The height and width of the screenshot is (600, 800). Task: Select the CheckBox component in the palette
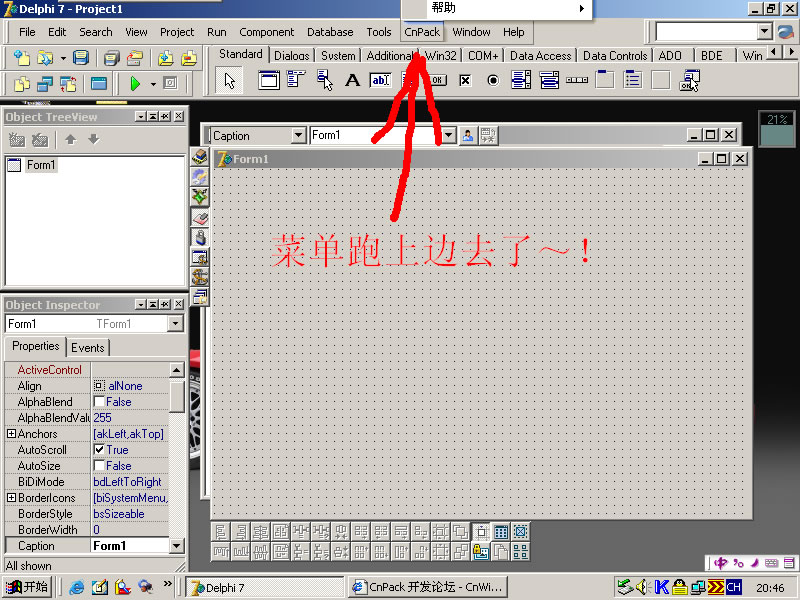coord(465,81)
